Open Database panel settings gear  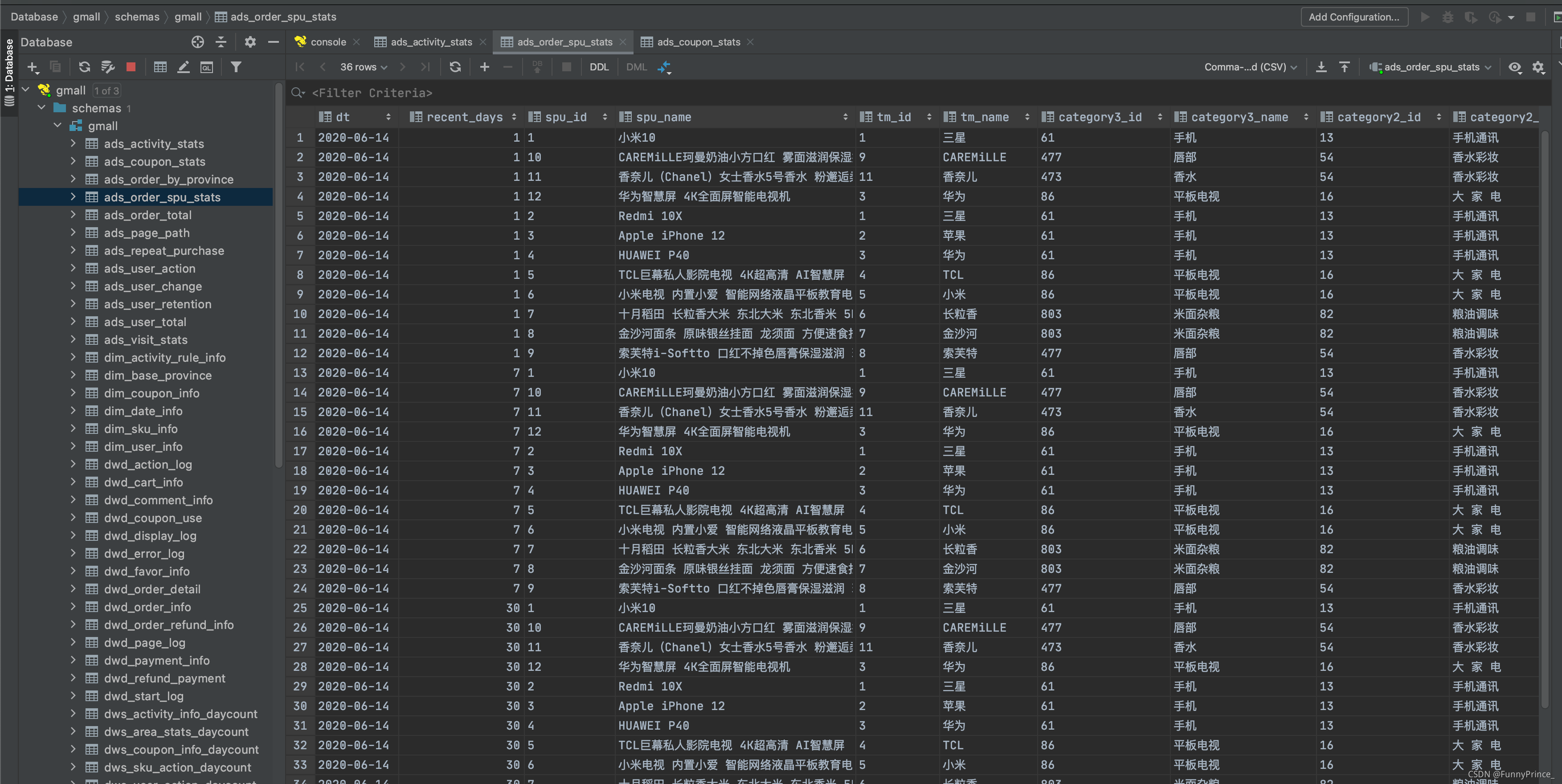[250, 42]
